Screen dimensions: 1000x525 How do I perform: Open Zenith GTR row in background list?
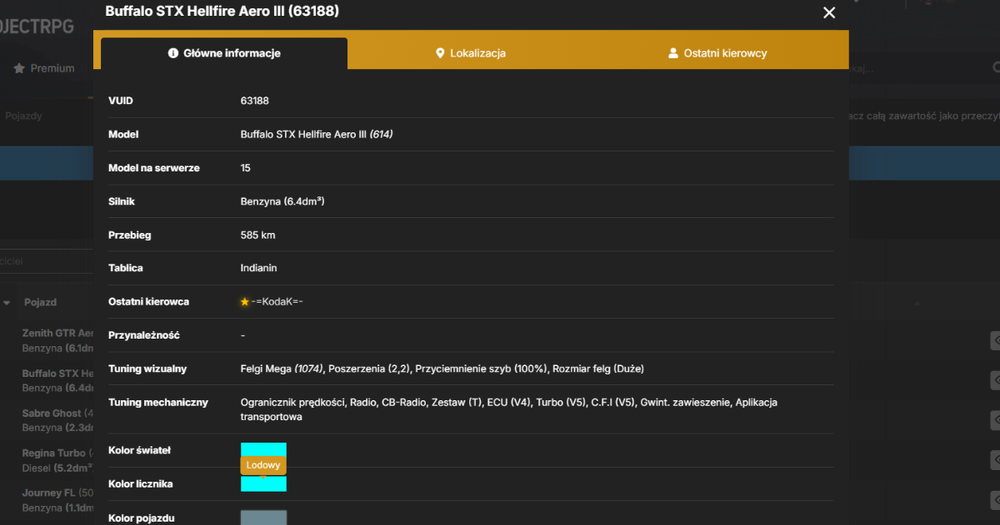[57, 341]
